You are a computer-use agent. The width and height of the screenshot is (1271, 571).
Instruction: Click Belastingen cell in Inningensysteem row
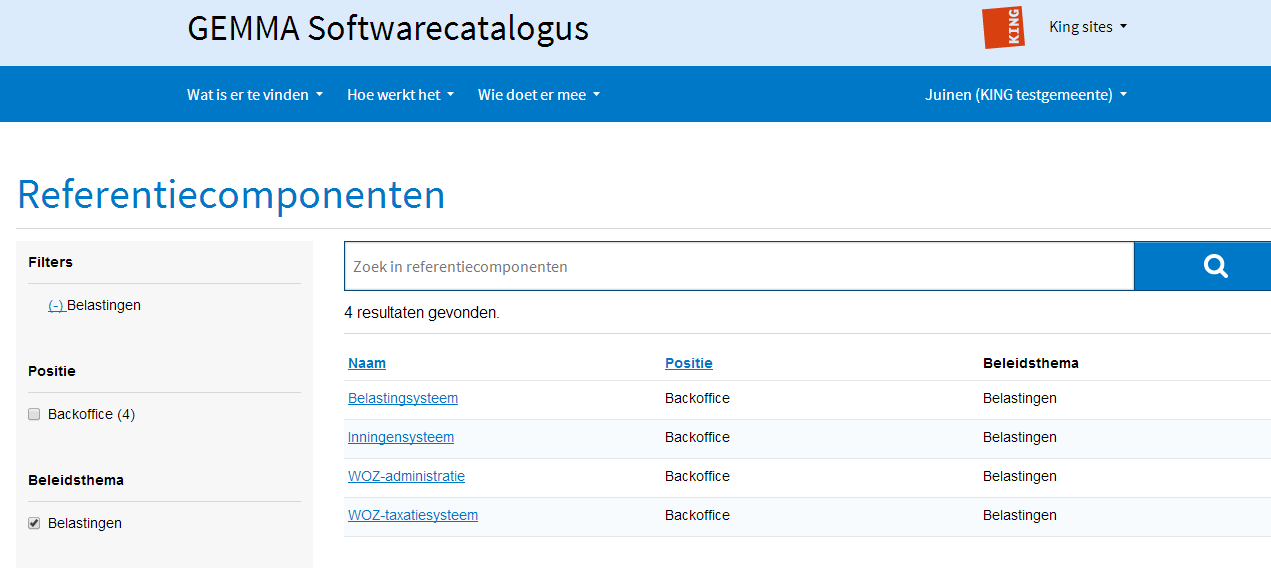click(x=1020, y=437)
